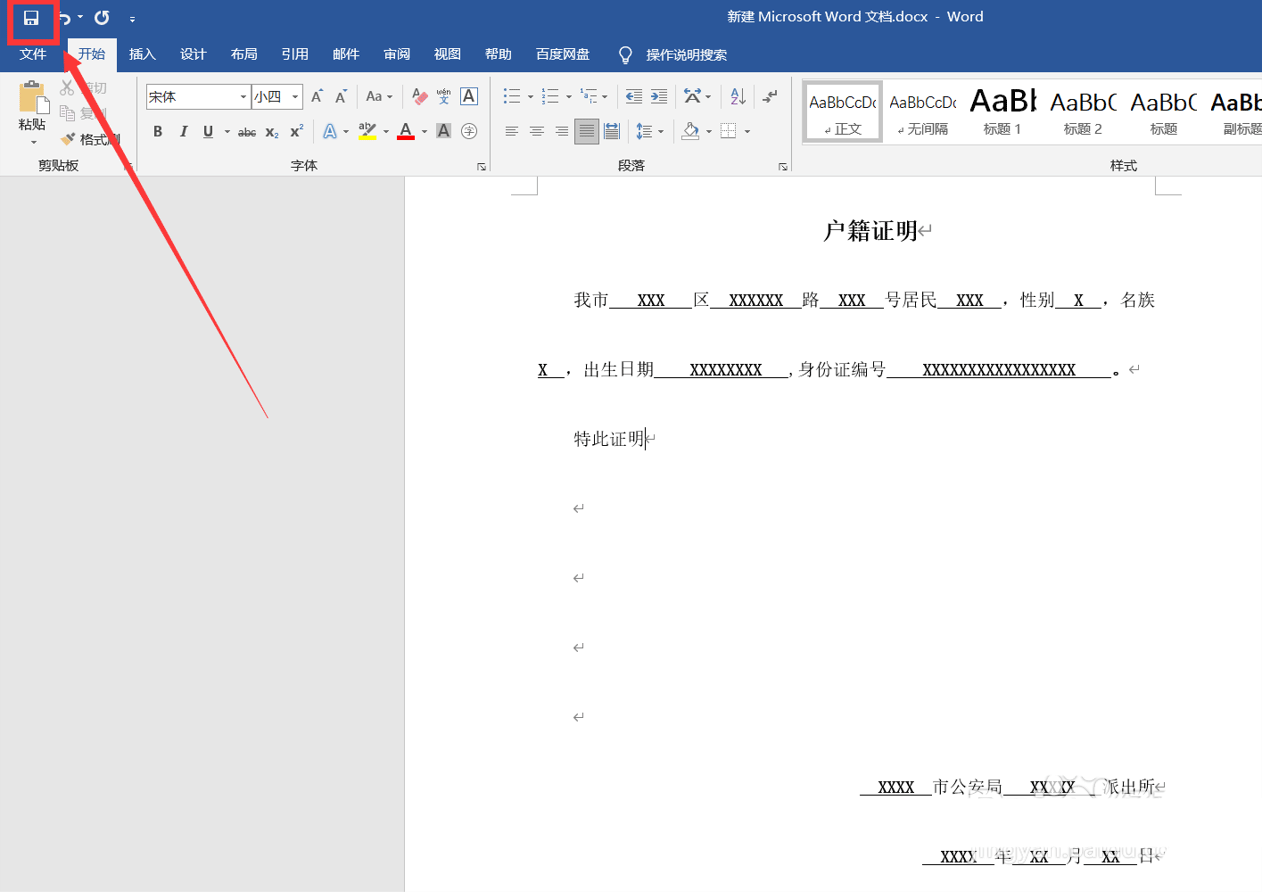Click the phonetic guide wén icon
Viewport: 1262px width, 892px height.
(444, 97)
